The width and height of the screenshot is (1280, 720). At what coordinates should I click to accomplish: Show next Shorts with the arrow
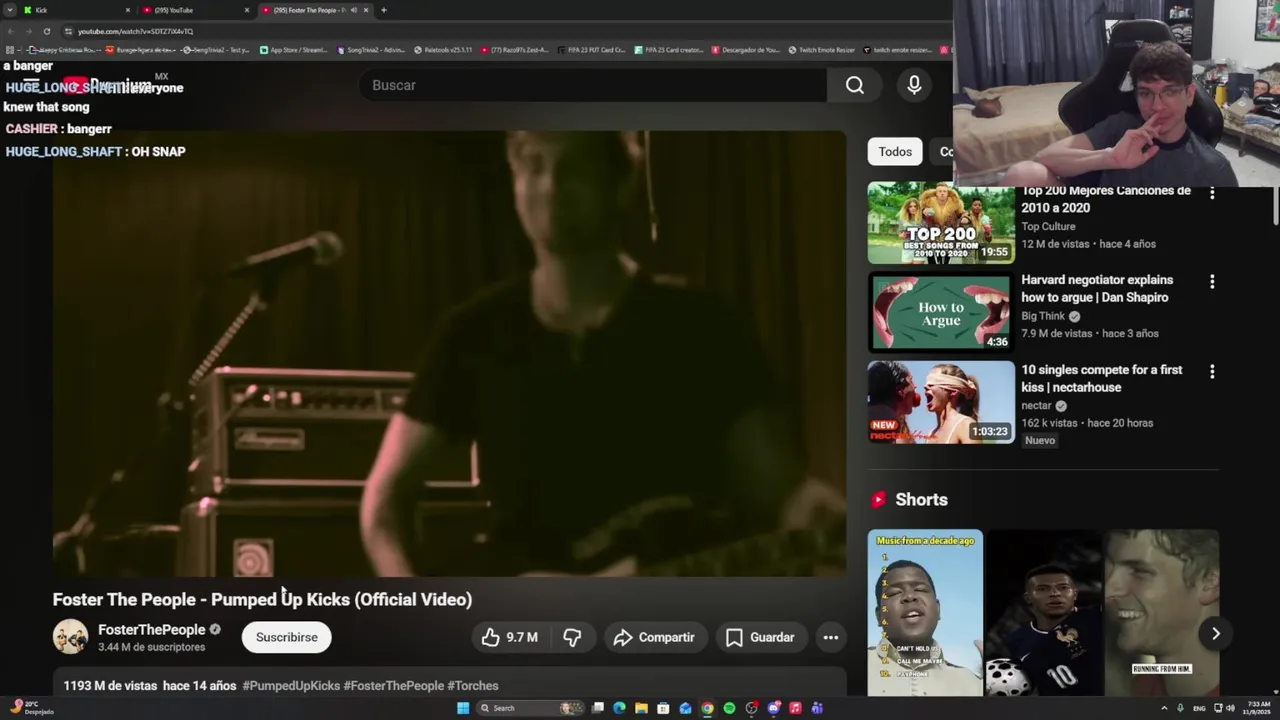tap(1215, 633)
